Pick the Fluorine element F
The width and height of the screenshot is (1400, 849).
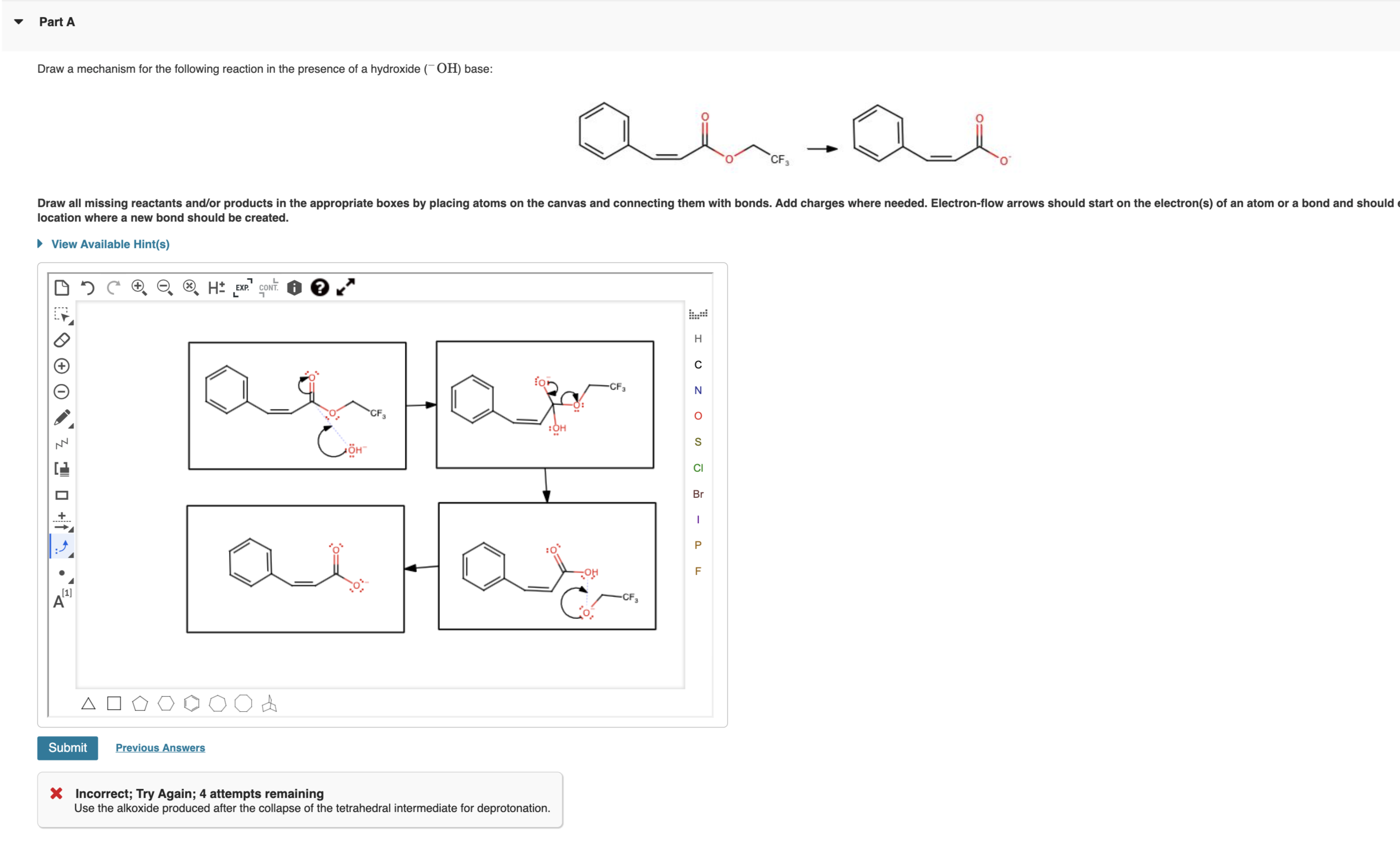click(697, 571)
